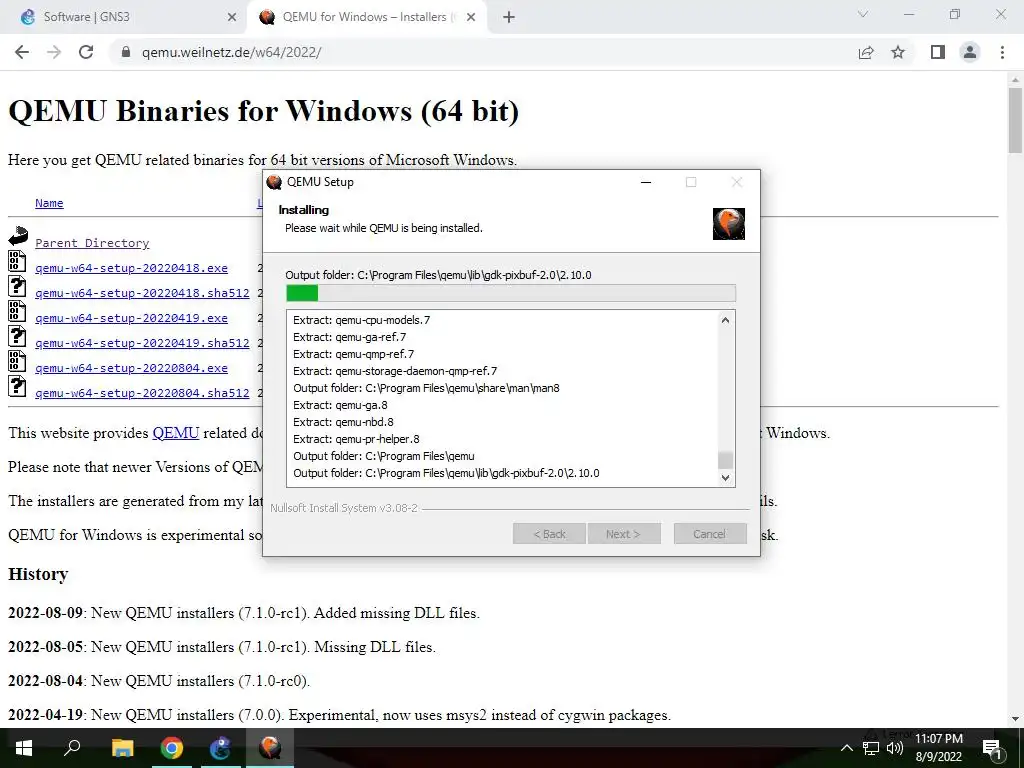Open the Chrome profile avatar
The image size is (1024, 768).
point(970,52)
